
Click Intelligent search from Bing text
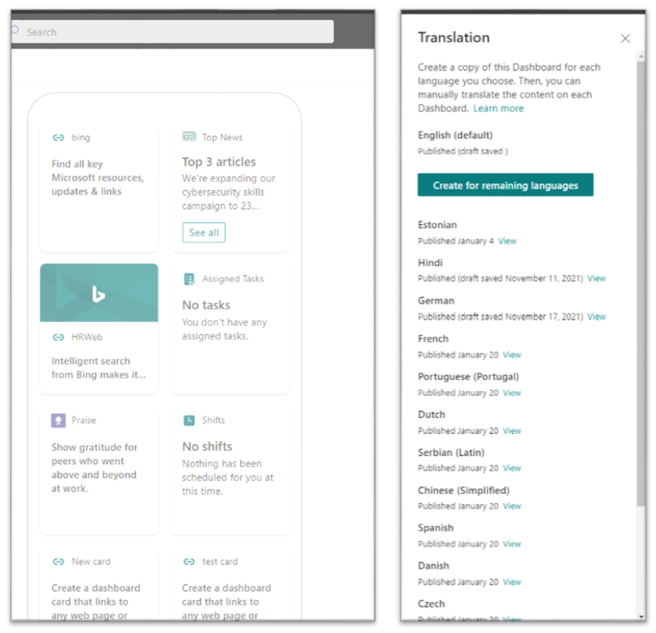[99, 368]
